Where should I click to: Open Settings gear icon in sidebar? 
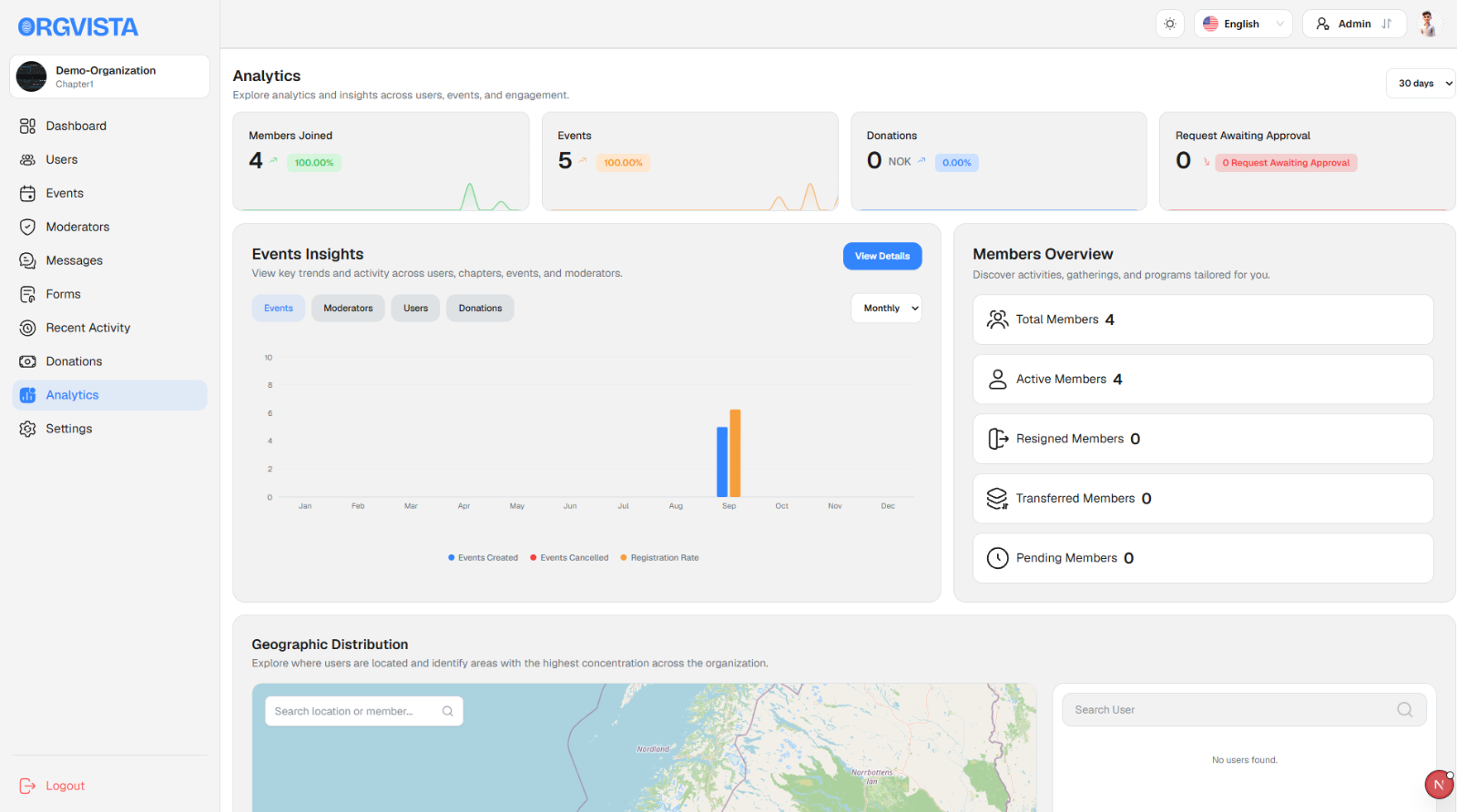click(x=27, y=429)
